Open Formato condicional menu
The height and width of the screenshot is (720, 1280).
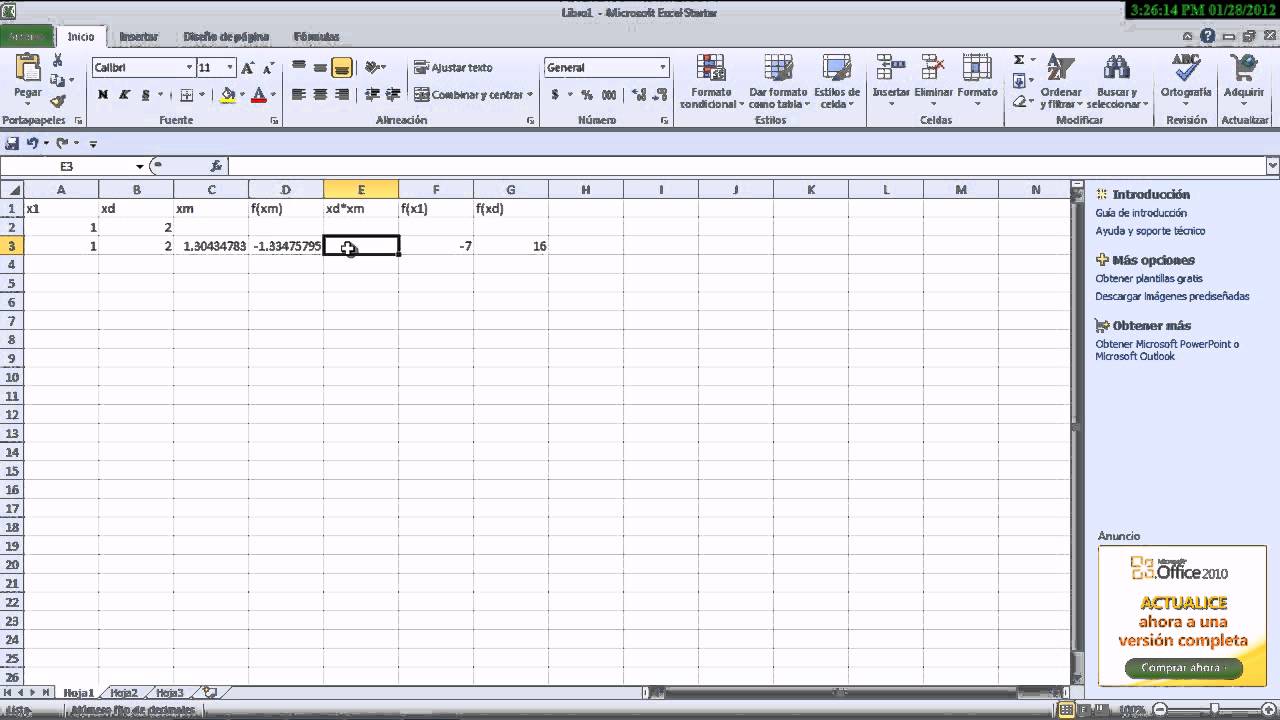pyautogui.click(x=712, y=81)
